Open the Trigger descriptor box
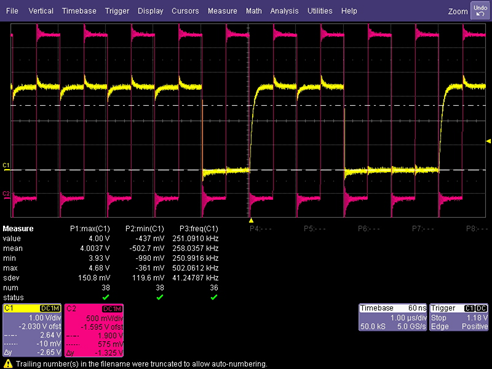The width and height of the screenshot is (493, 370). [x=459, y=317]
